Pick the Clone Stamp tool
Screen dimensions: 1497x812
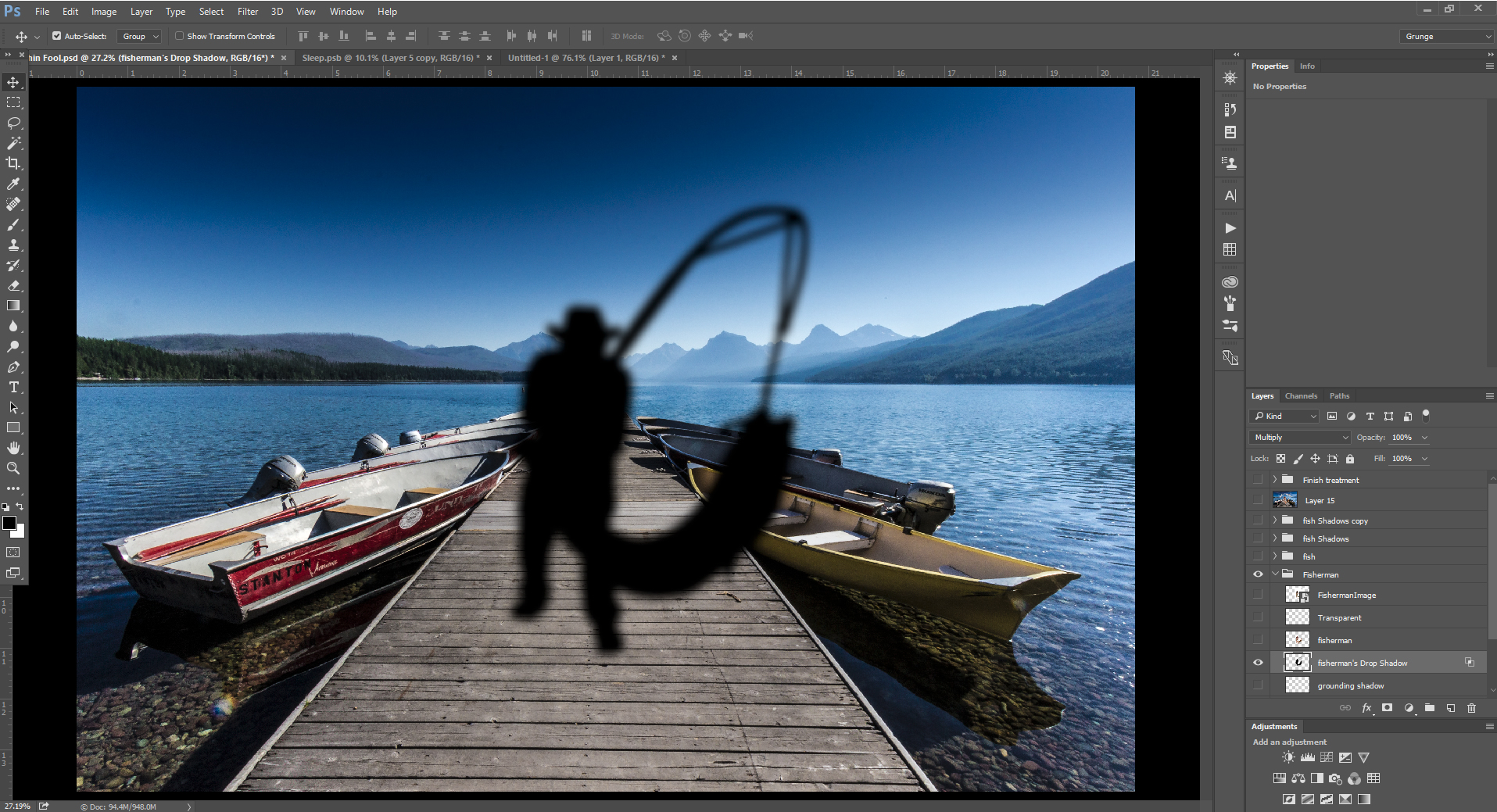(x=13, y=245)
